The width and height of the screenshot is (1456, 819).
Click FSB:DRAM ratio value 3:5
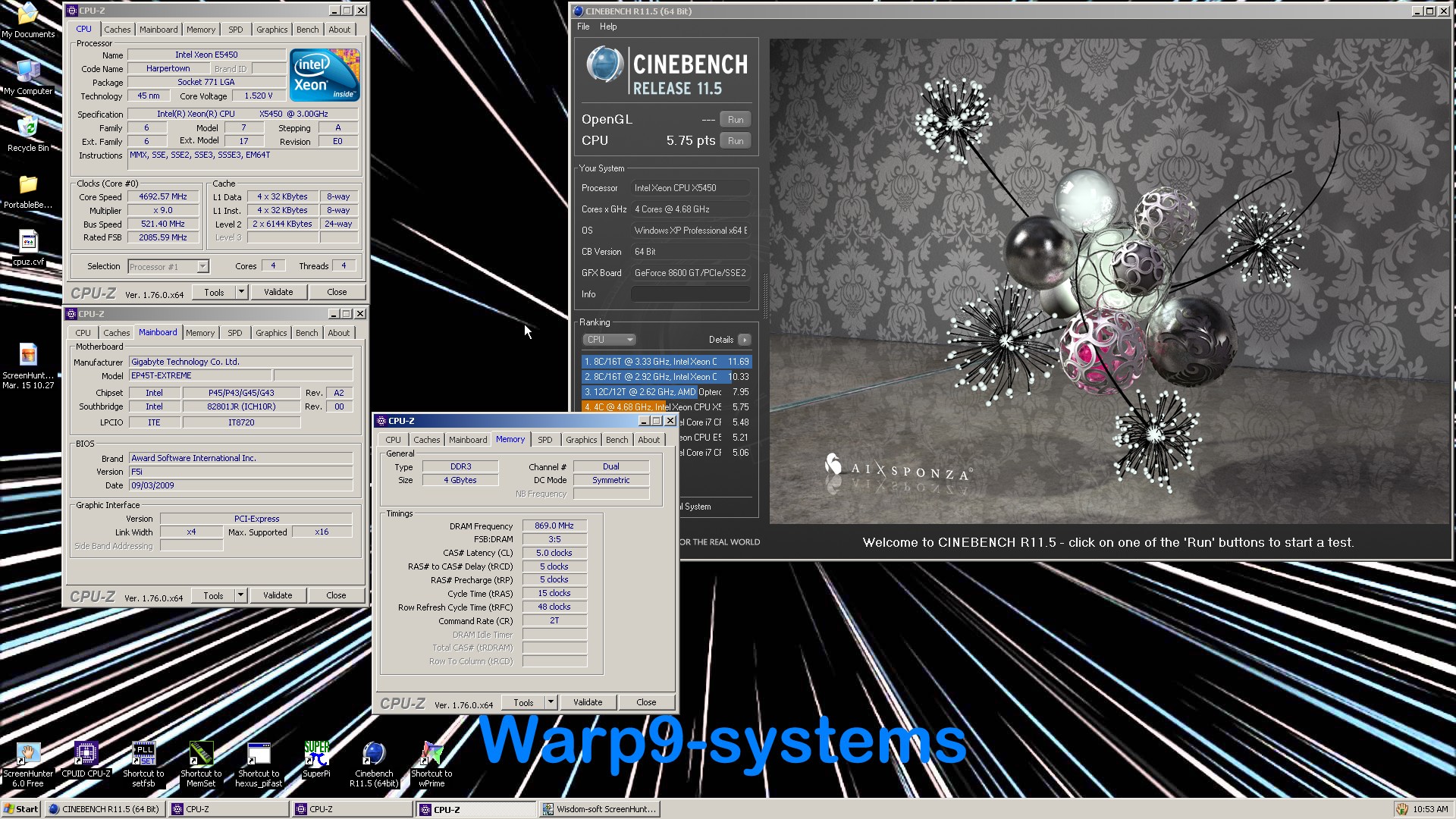click(x=554, y=539)
